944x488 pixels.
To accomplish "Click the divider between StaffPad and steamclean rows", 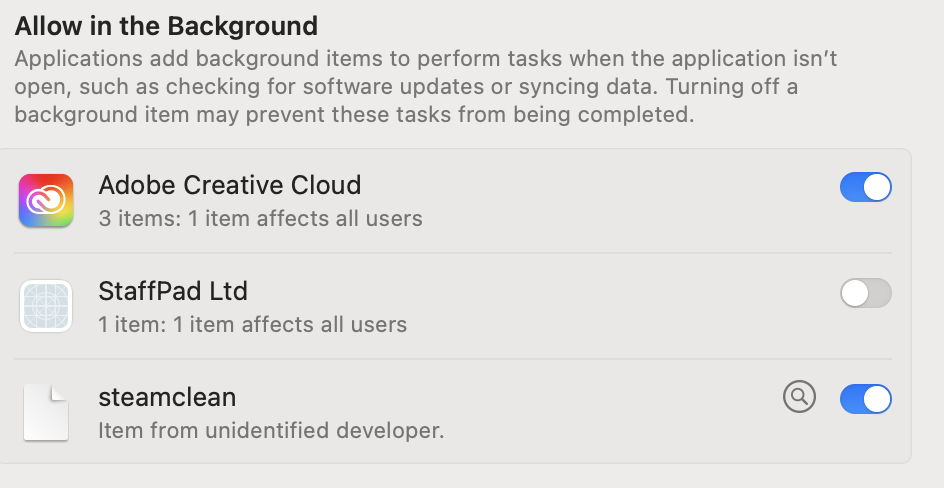I will pos(460,359).
